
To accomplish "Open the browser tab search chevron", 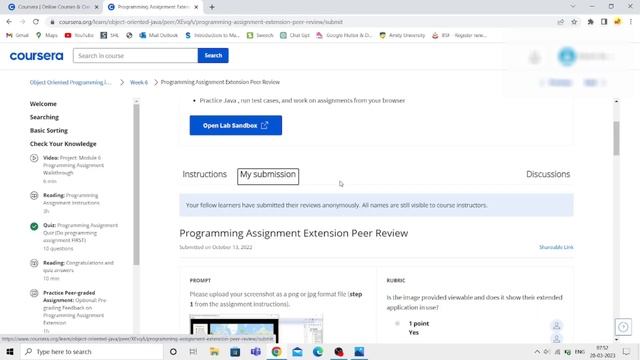I will click(x=573, y=7).
